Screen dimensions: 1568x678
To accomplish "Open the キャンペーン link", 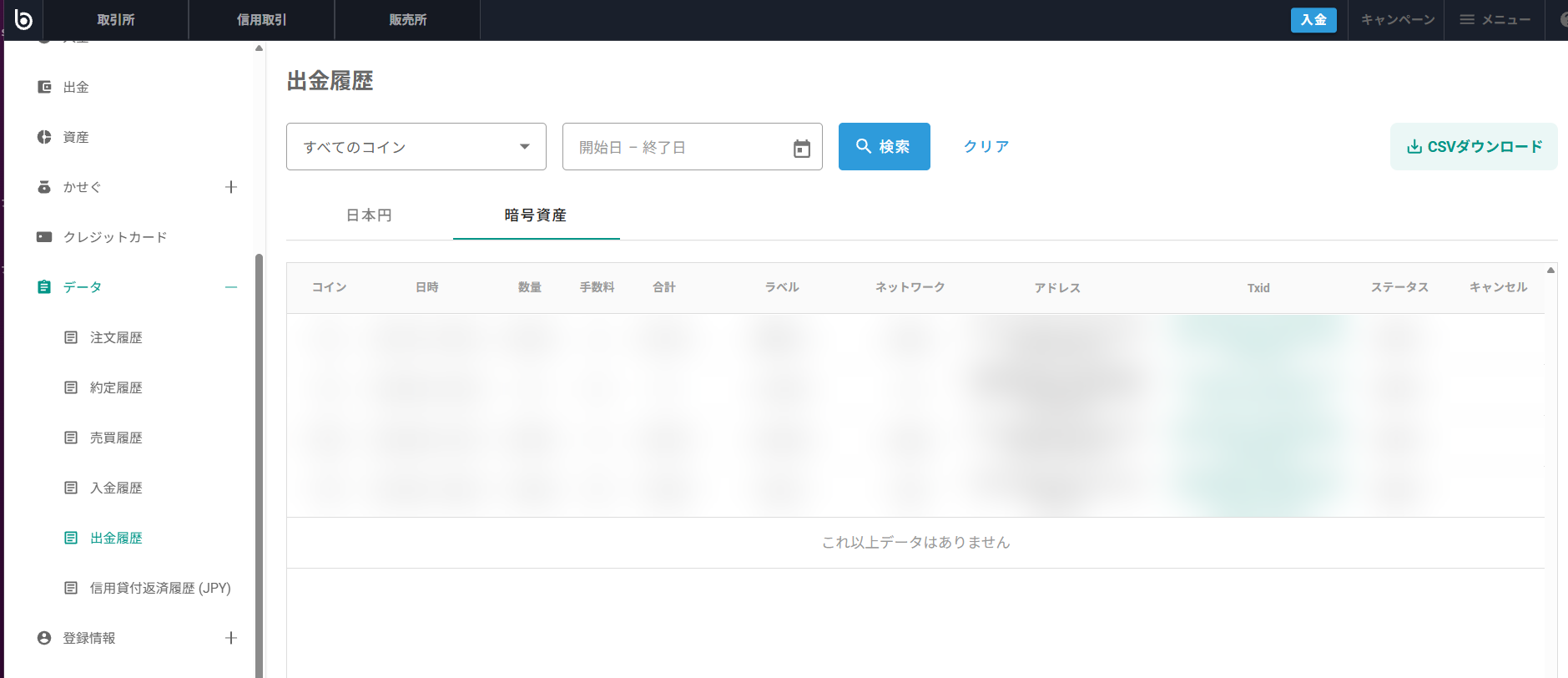I will 1398,19.
